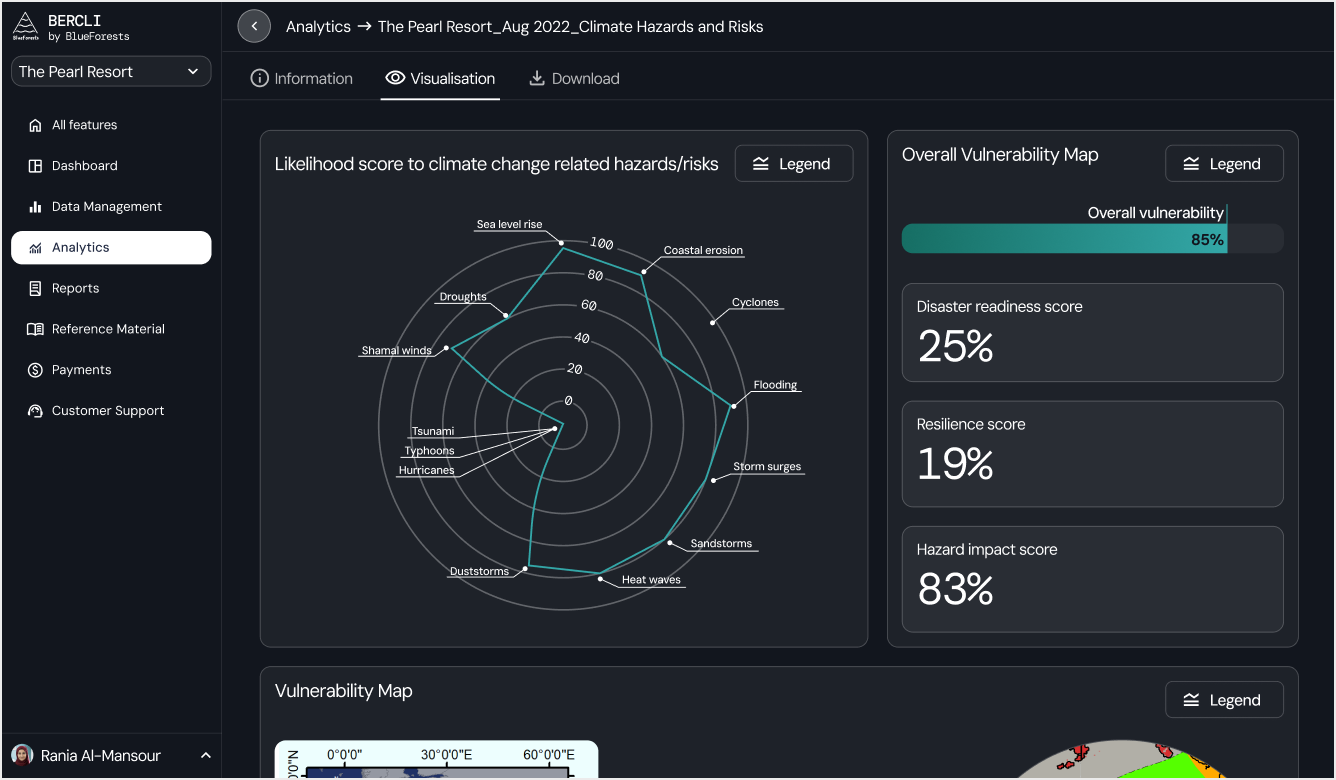The width and height of the screenshot is (1336, 780).
Task: Click Rania Al-Mansour's avatar picture
Action: point(22,755)
